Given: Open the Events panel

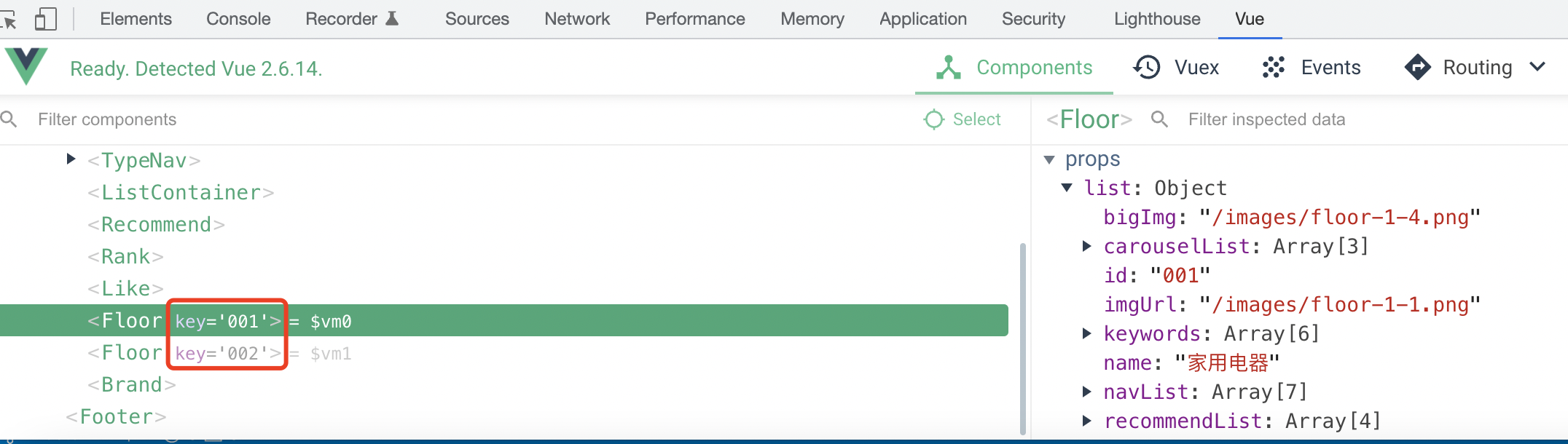Looking at the screenshot, I should (1311, 68).
